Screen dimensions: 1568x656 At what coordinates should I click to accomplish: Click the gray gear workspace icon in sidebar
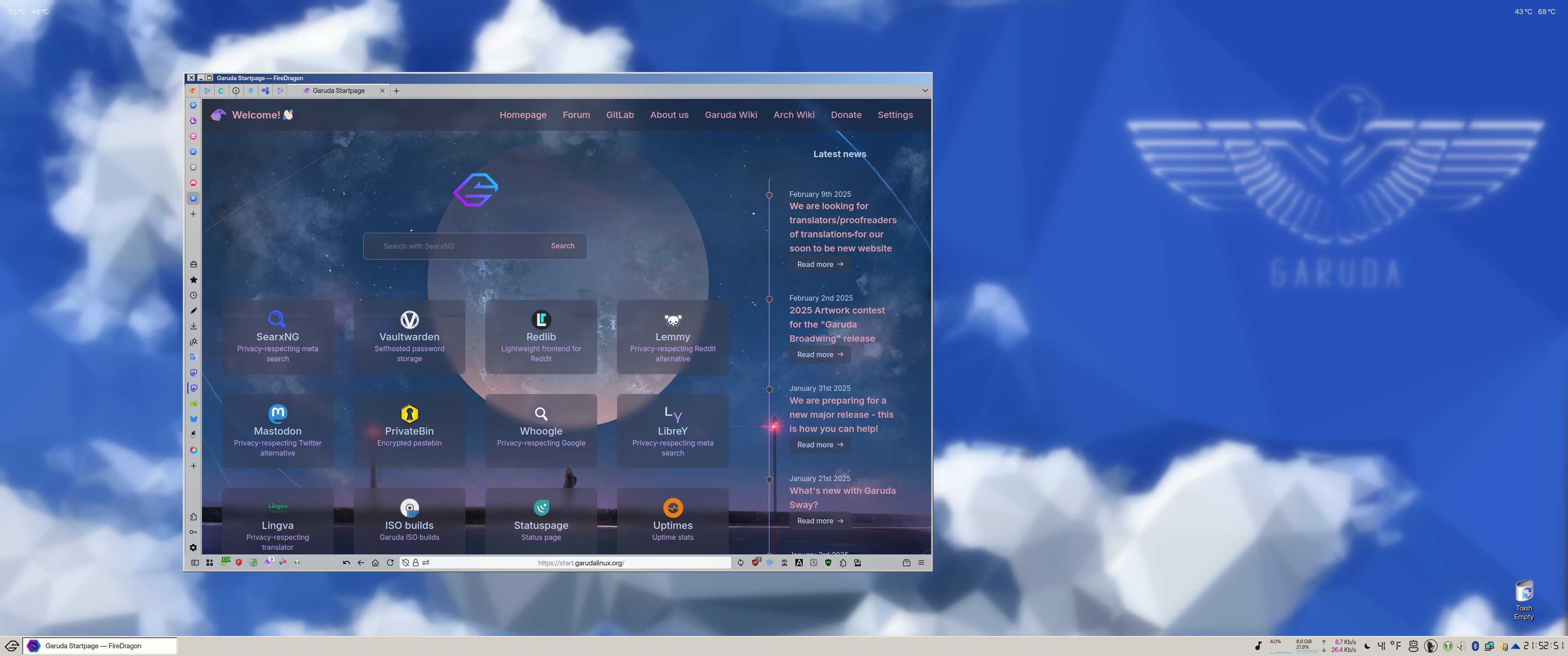194,167
